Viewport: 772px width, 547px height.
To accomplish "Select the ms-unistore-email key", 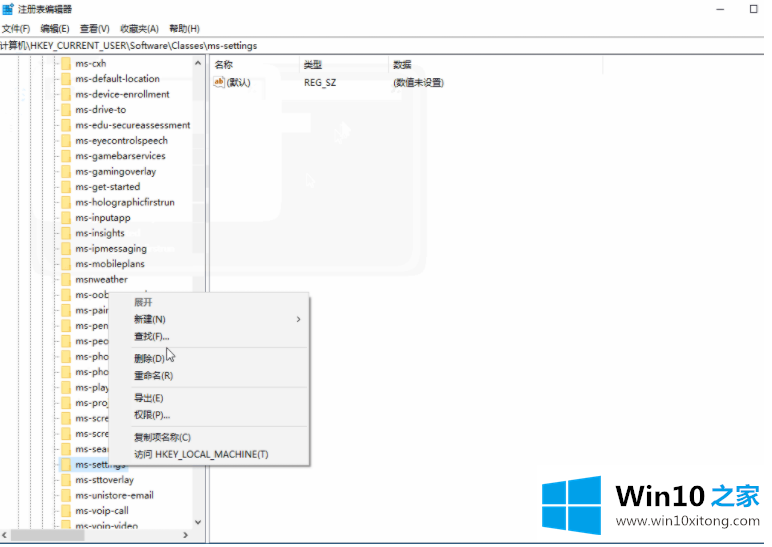I will click(114, 496).
